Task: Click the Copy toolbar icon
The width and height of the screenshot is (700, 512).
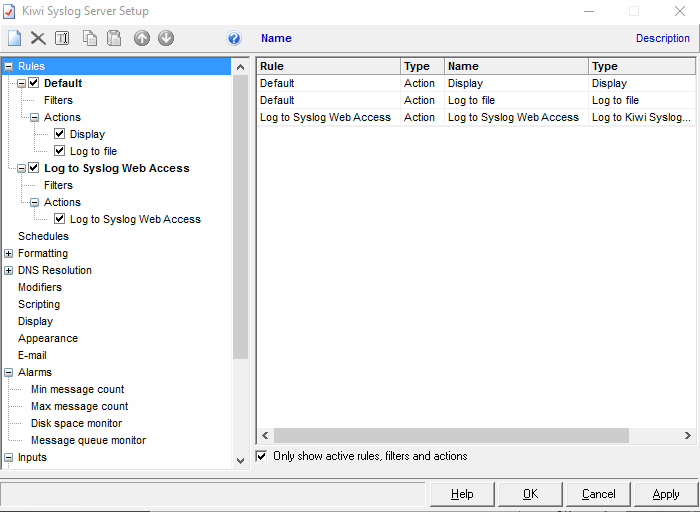Action: 90,38
